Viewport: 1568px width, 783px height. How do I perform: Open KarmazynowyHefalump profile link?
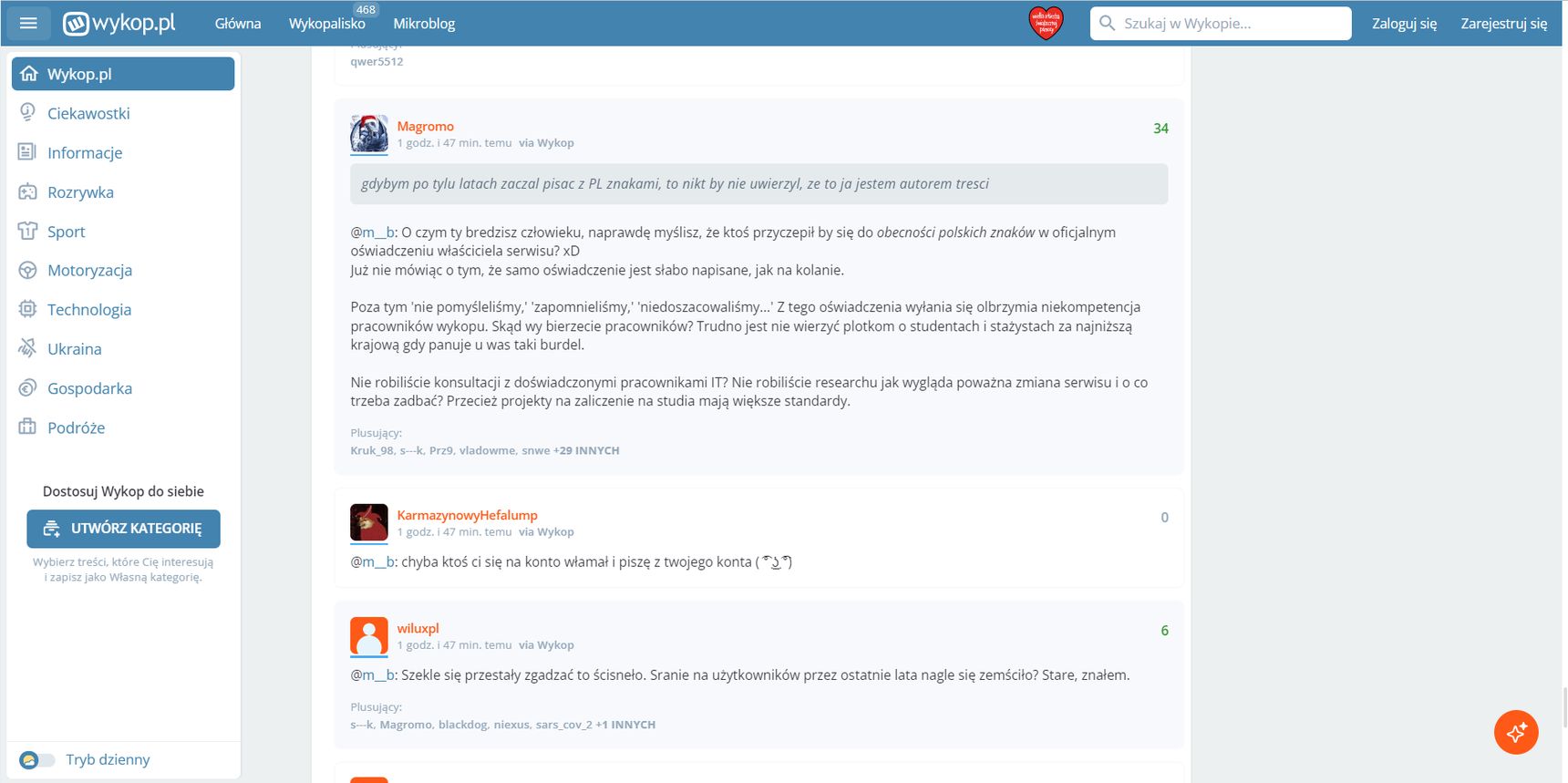[x=467, y=515]
